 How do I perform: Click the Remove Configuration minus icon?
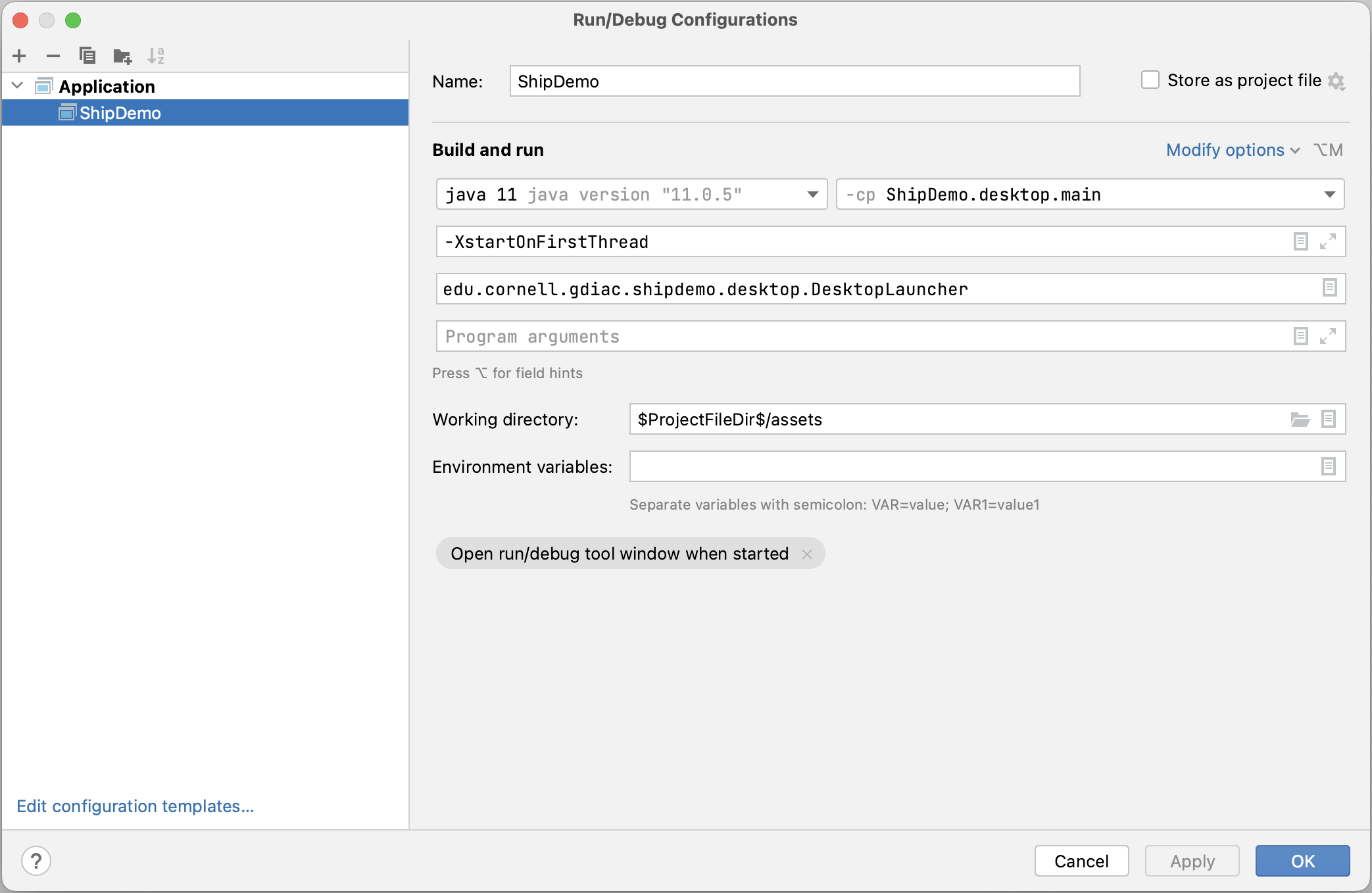click(53, 56)
